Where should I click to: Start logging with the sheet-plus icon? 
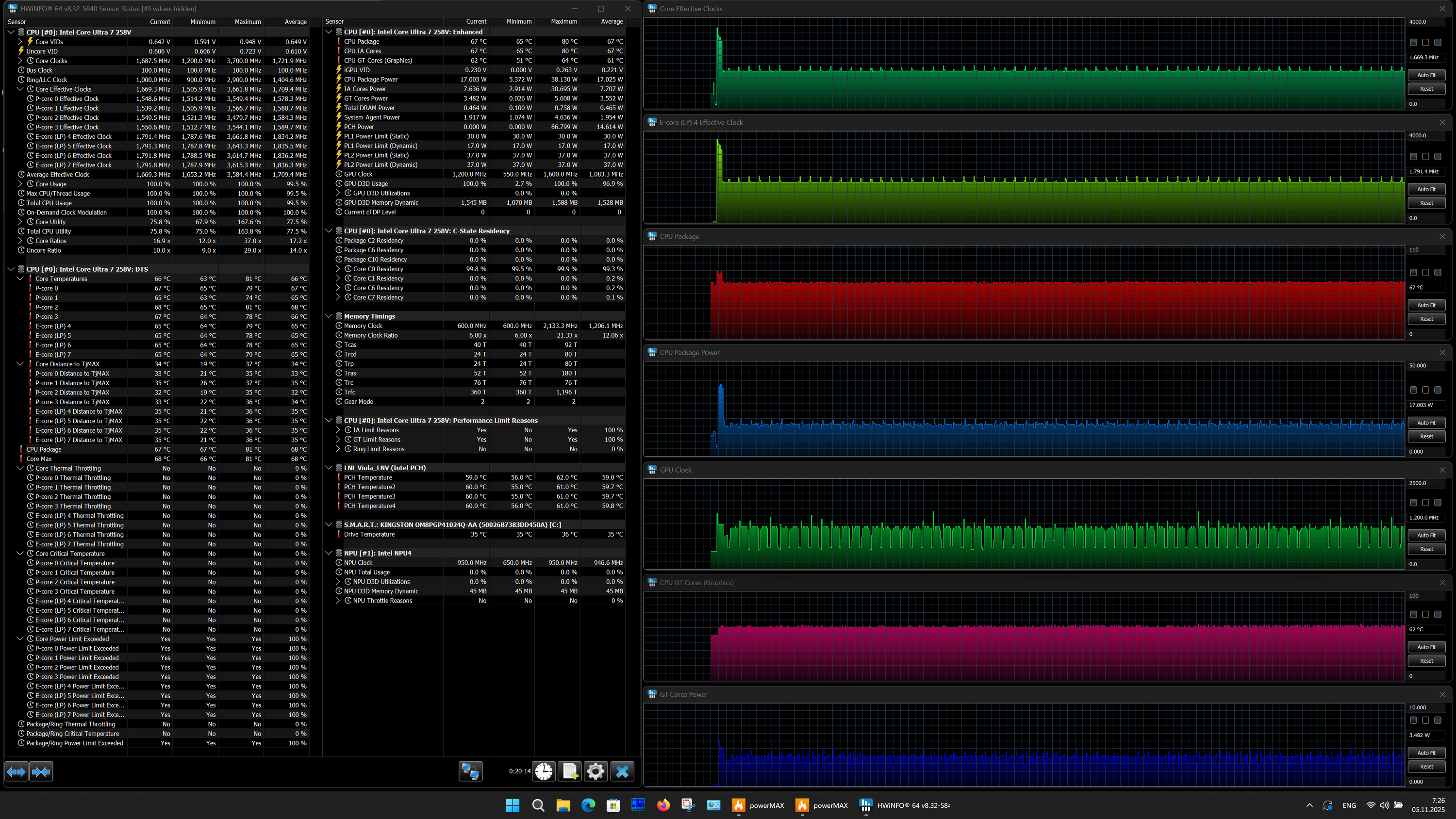(x=570, y=771)
